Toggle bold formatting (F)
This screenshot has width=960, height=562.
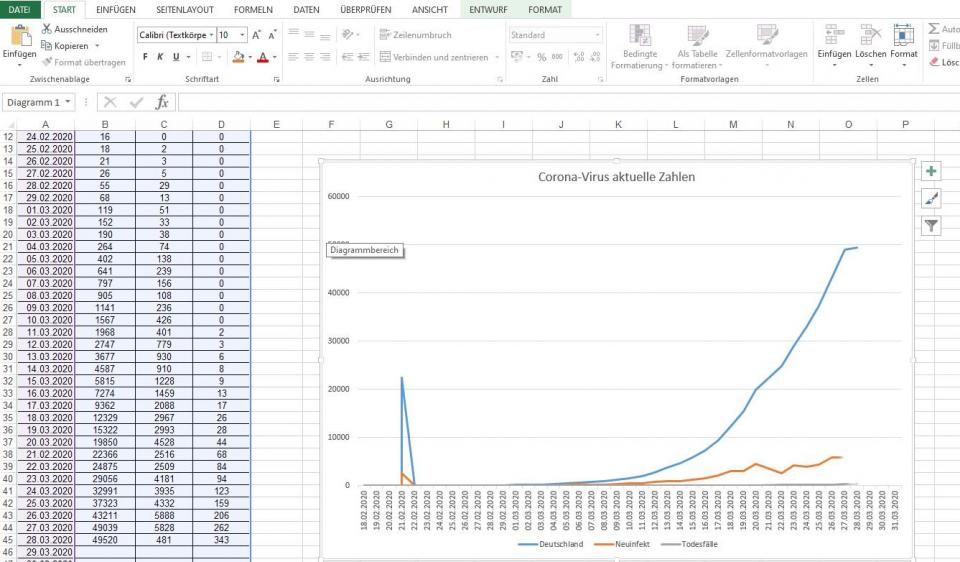pyautogui.click(x=145, y=57)
